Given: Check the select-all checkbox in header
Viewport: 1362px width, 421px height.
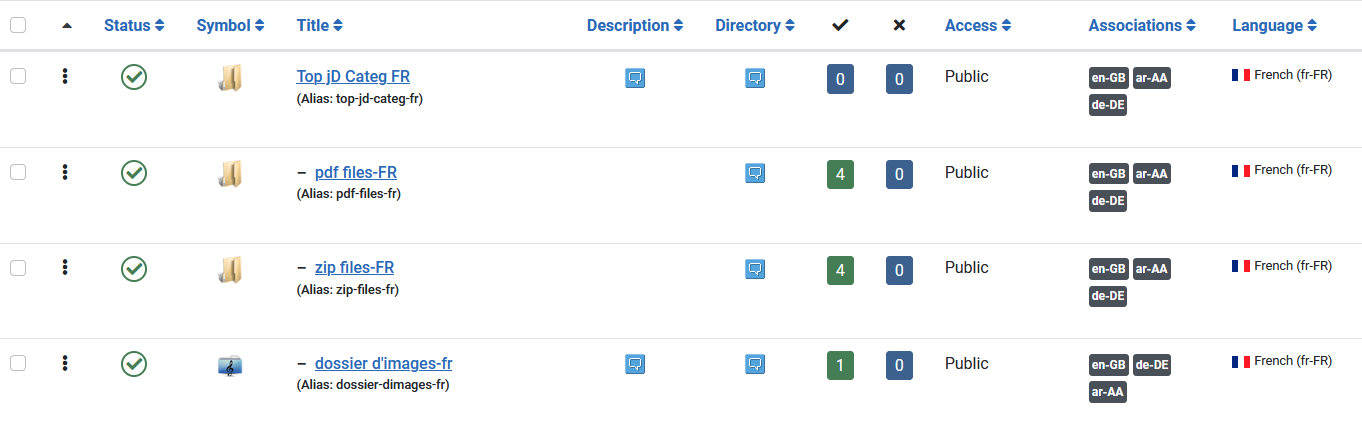Looking at the screenshot, I should tap(18, 26).
